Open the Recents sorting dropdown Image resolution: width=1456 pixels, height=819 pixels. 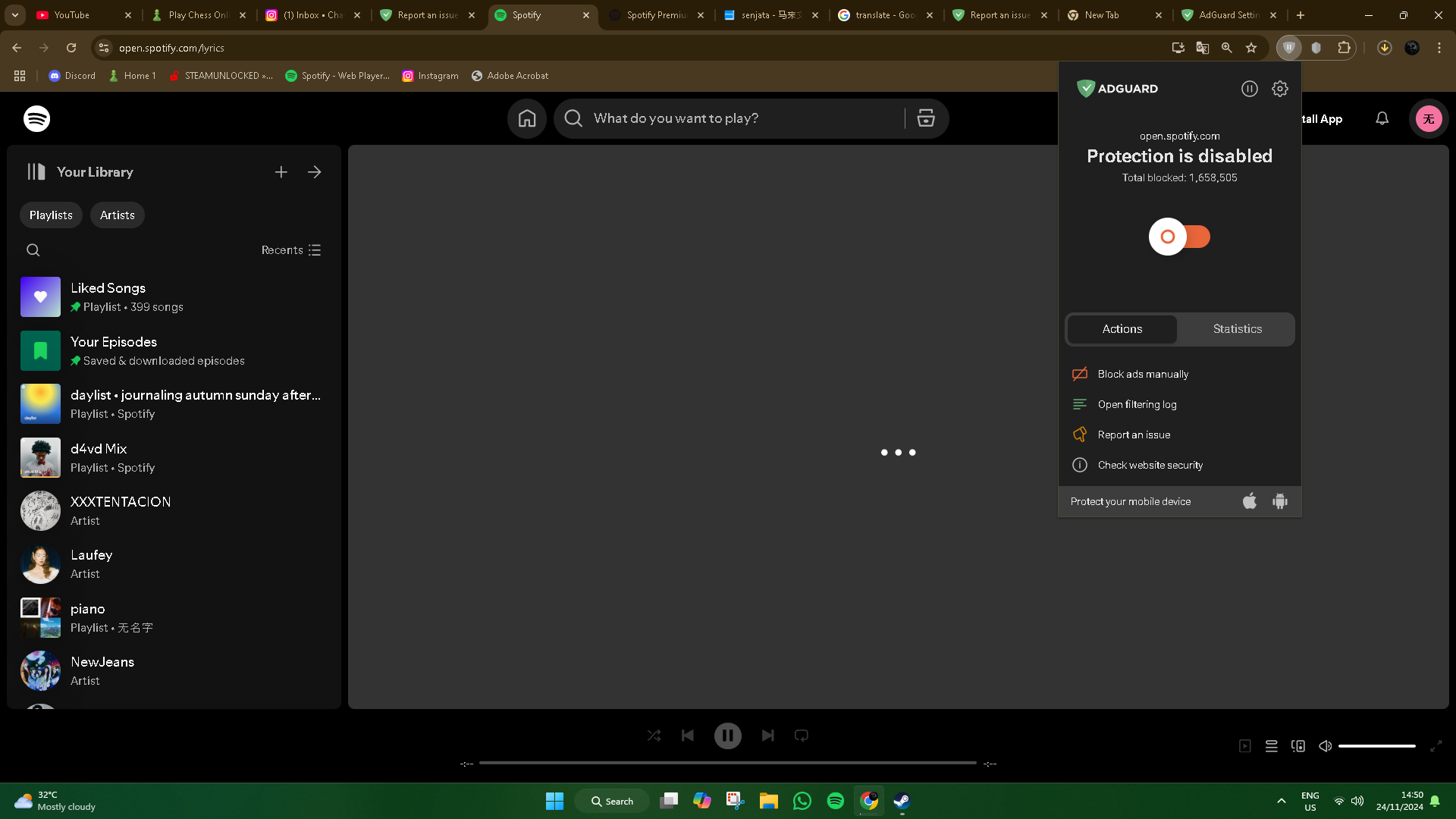(290, 249)
